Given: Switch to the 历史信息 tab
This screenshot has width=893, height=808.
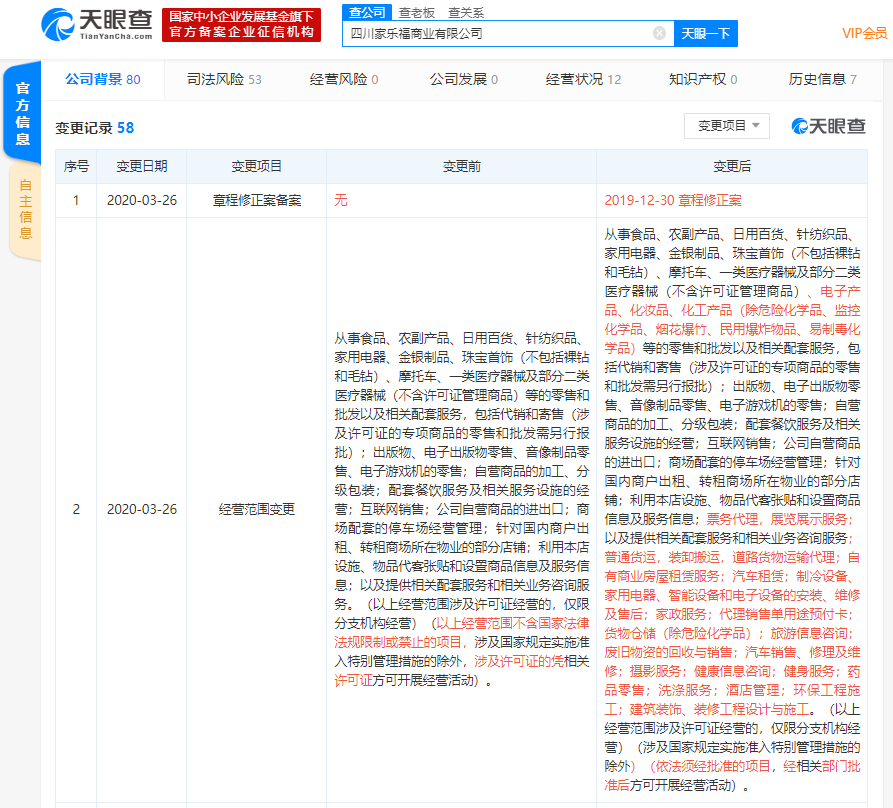Looking at the screenshot, I should [822, 79].
